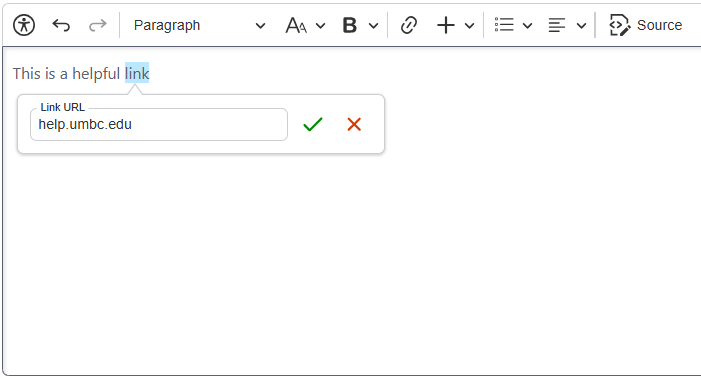Click the highlighted word "link" in the text
The height and width of the screenshot is (378, 701).
[x=137, y=73]
